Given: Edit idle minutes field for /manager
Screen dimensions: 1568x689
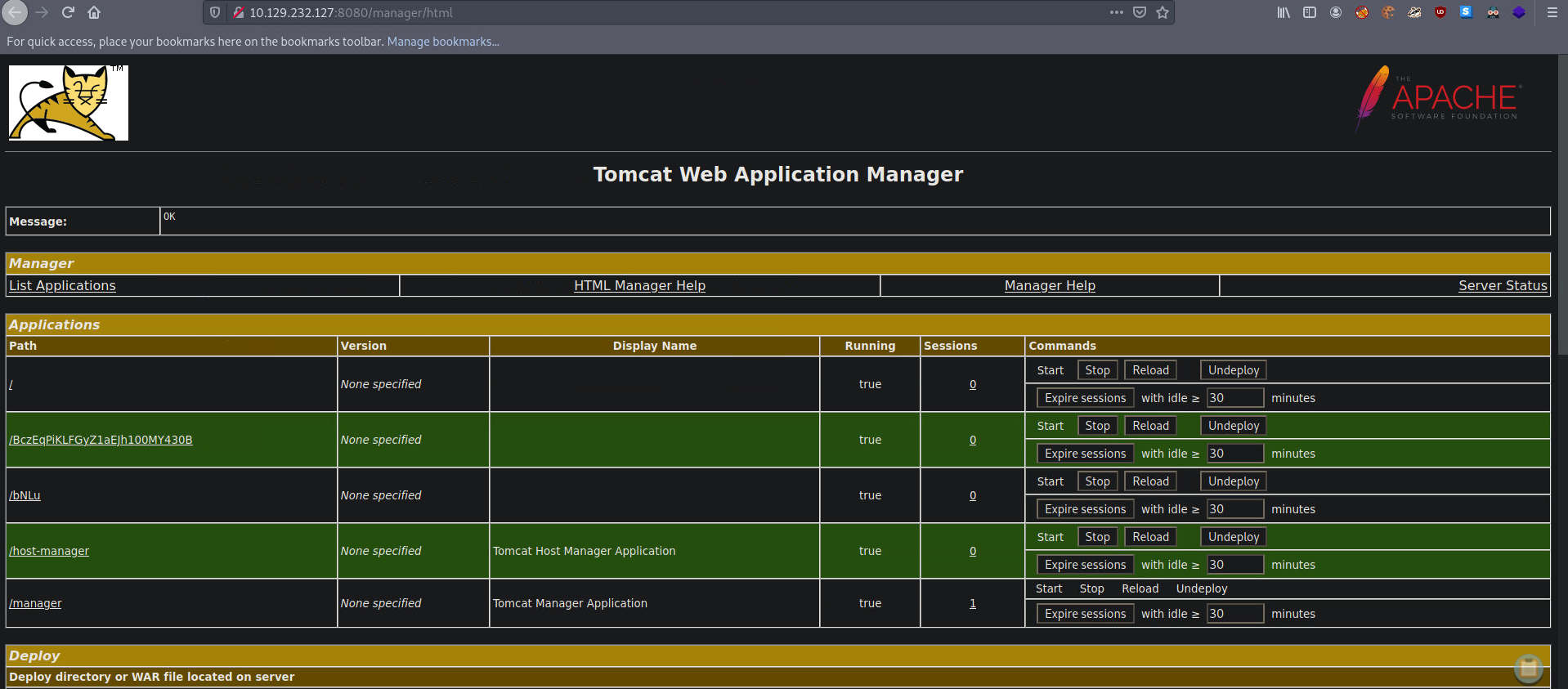Looking at the screenshot, I should [x=1235, y=614].
